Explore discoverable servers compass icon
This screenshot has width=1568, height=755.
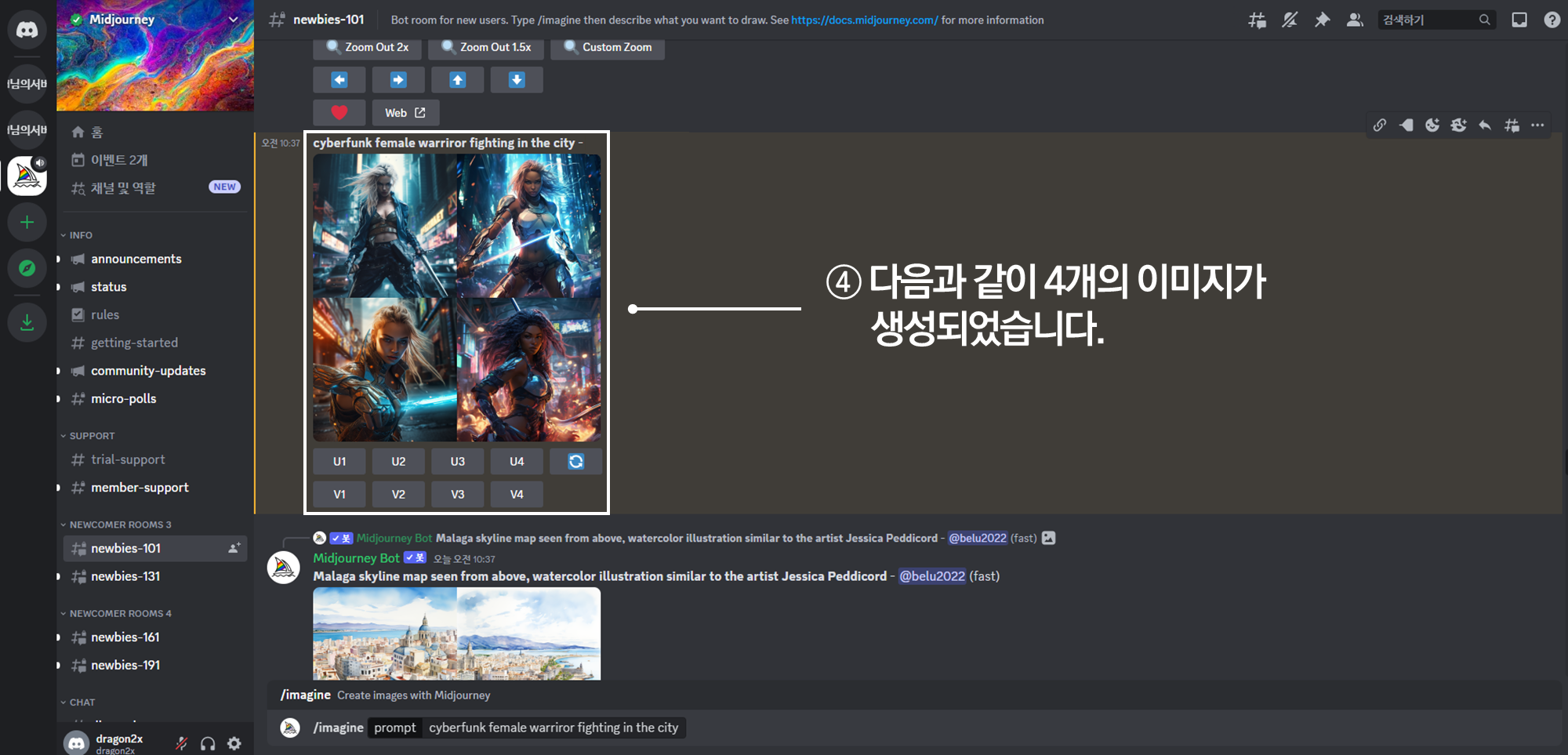coord(27,268)
